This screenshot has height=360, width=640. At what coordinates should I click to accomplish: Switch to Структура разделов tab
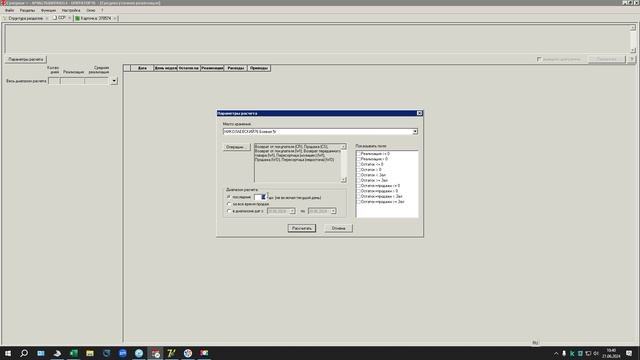click(25, 18)
